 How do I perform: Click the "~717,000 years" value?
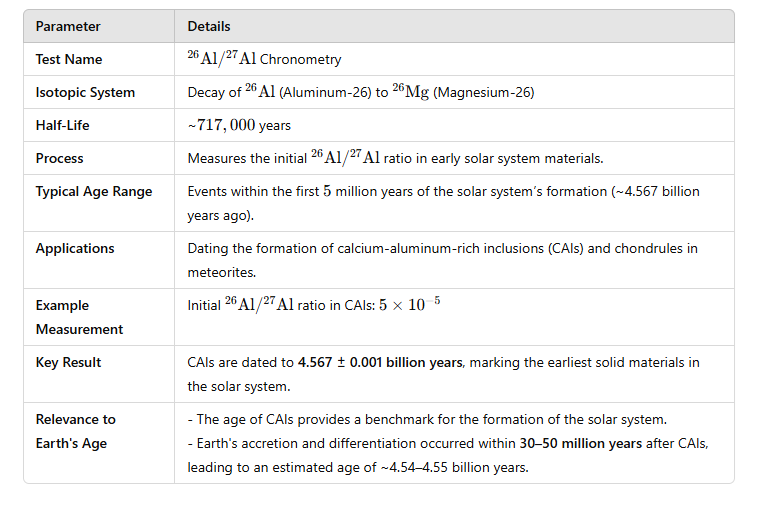pos(239,125)
